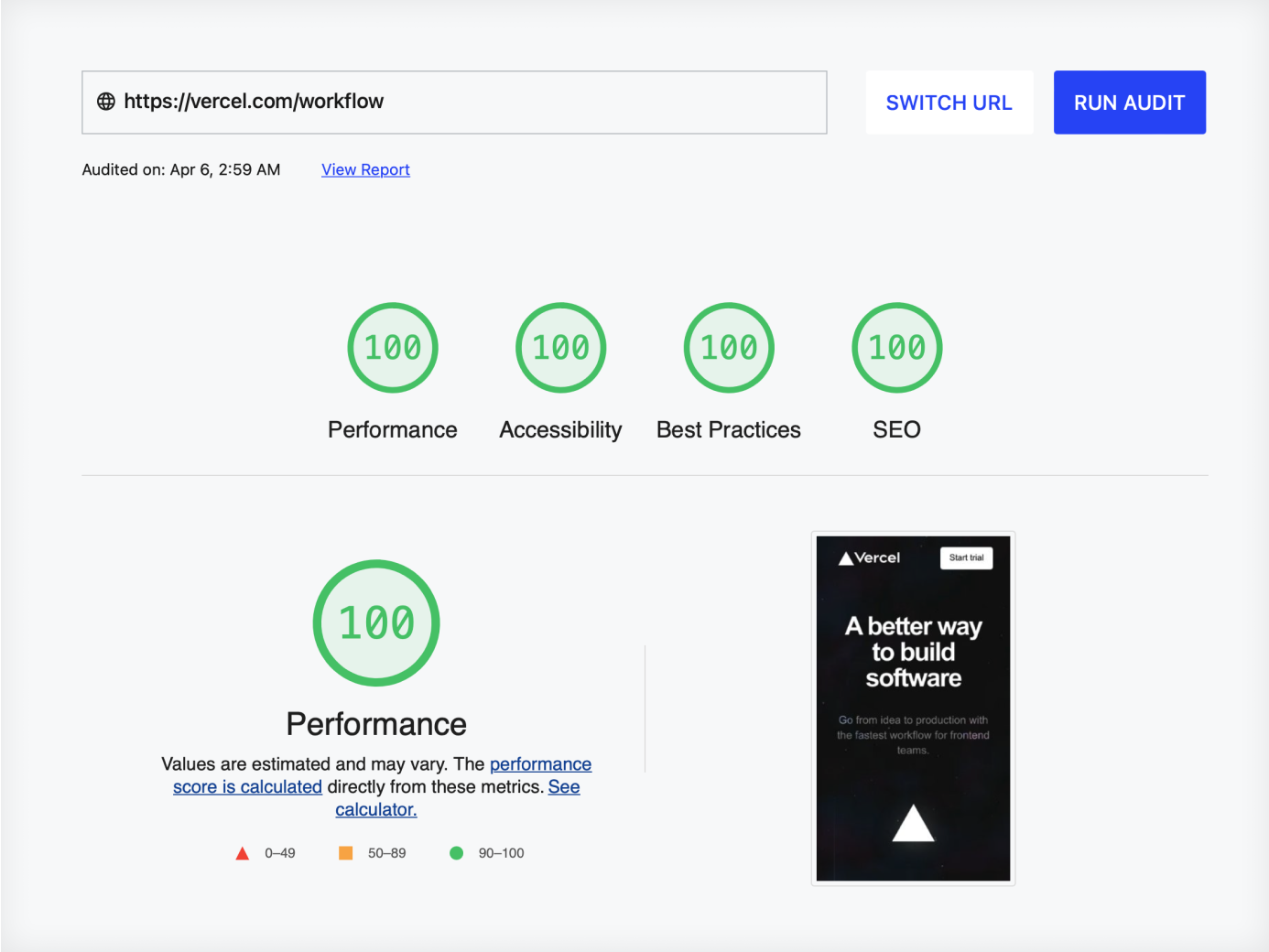Screen dimensions: 1269x952
Task: Click the '90–100' legend text
Action: pos(501,853)
